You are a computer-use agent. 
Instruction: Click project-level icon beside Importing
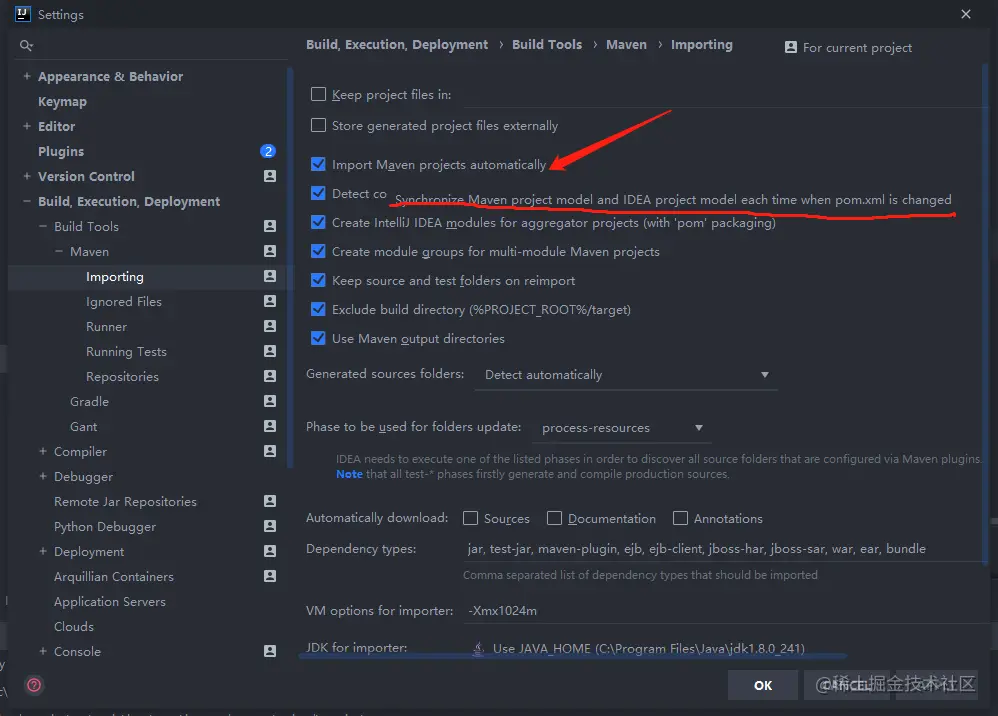[270, 276]
